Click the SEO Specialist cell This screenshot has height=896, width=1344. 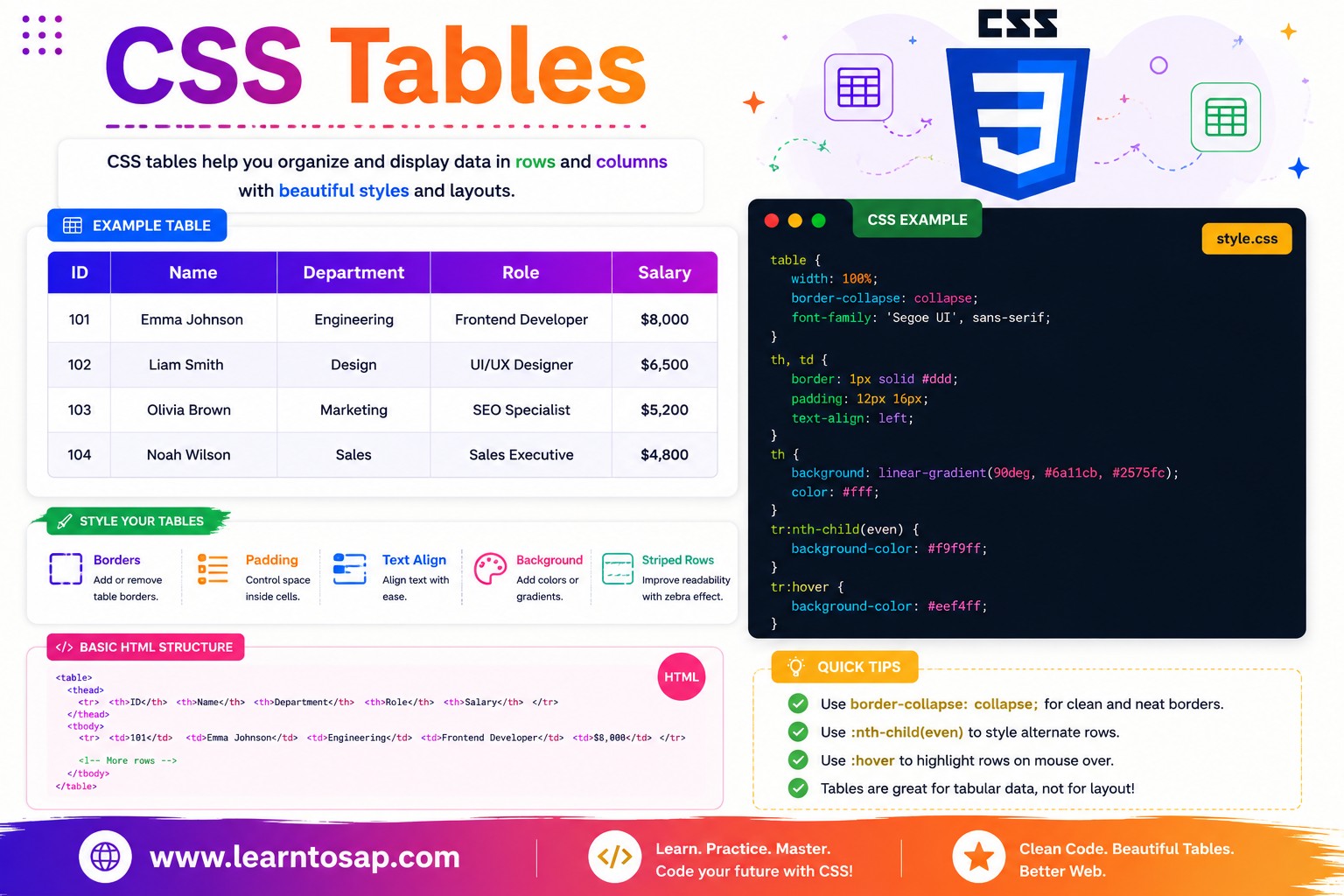(x=521, y=409)
